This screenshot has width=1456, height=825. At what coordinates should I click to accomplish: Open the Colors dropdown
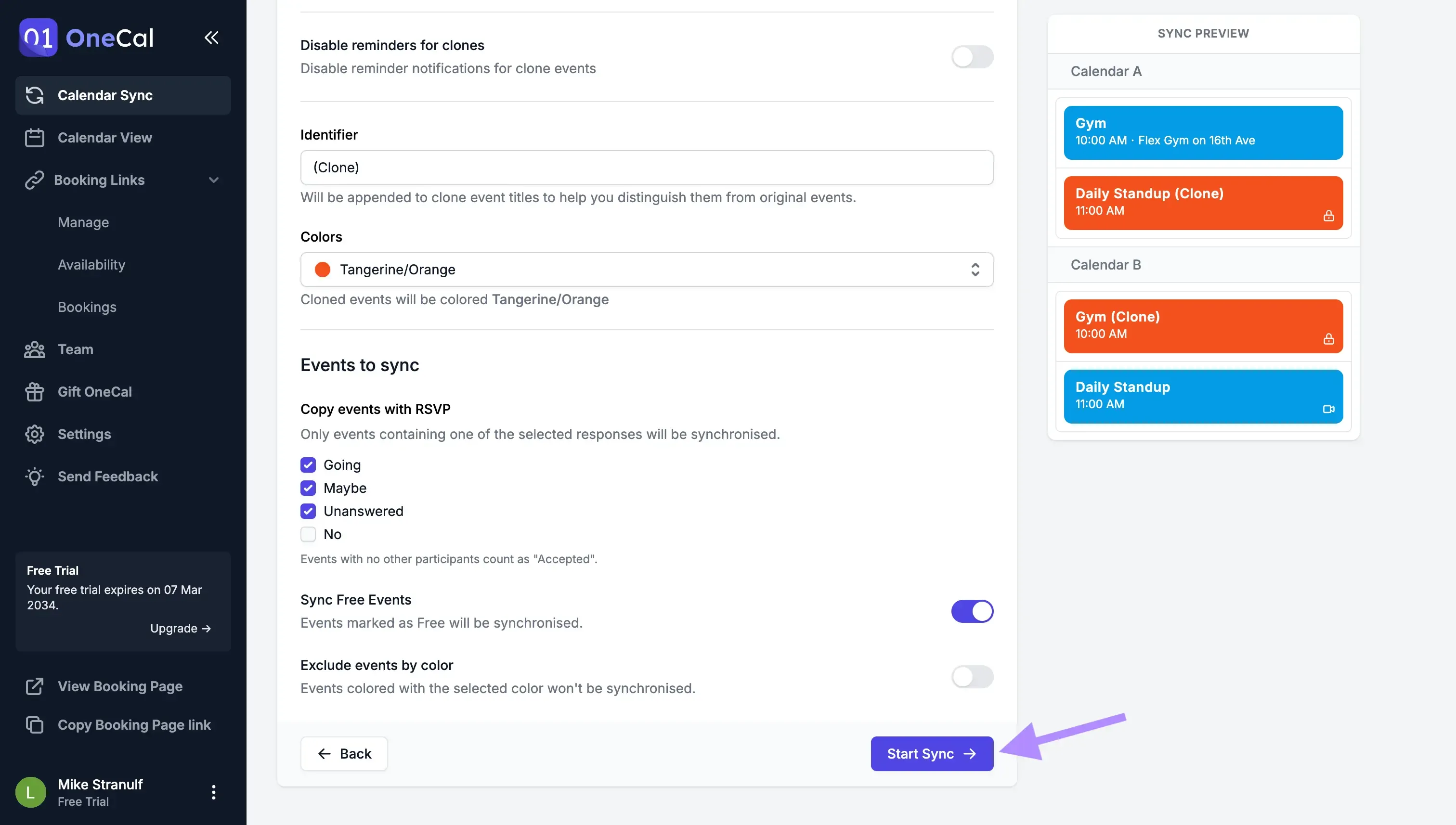click(646, 270)
